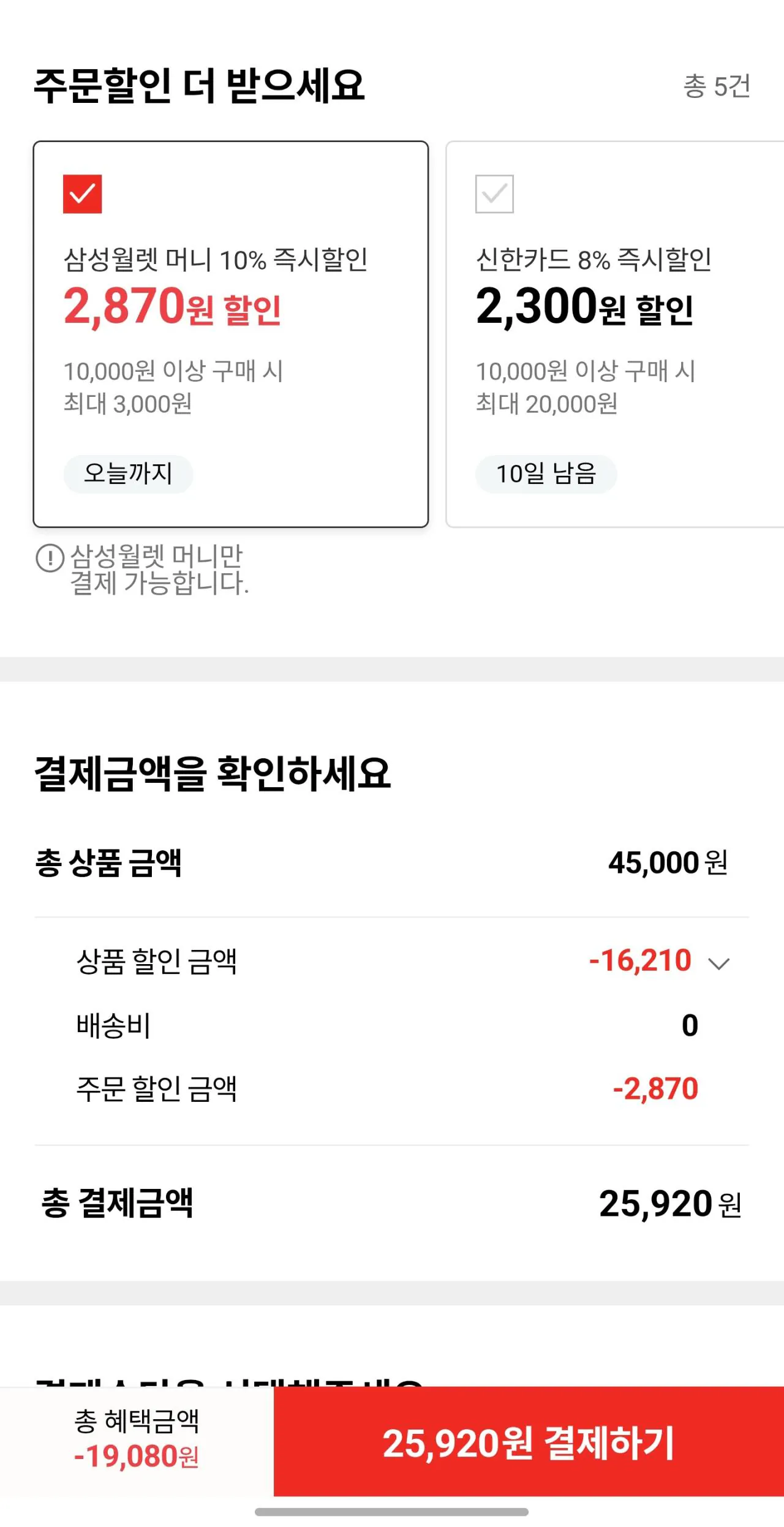Screen dimensions: 784x1527
Task: Check the 신한카드 8% 즉시할인 checkbox
Action: point(494,194)
